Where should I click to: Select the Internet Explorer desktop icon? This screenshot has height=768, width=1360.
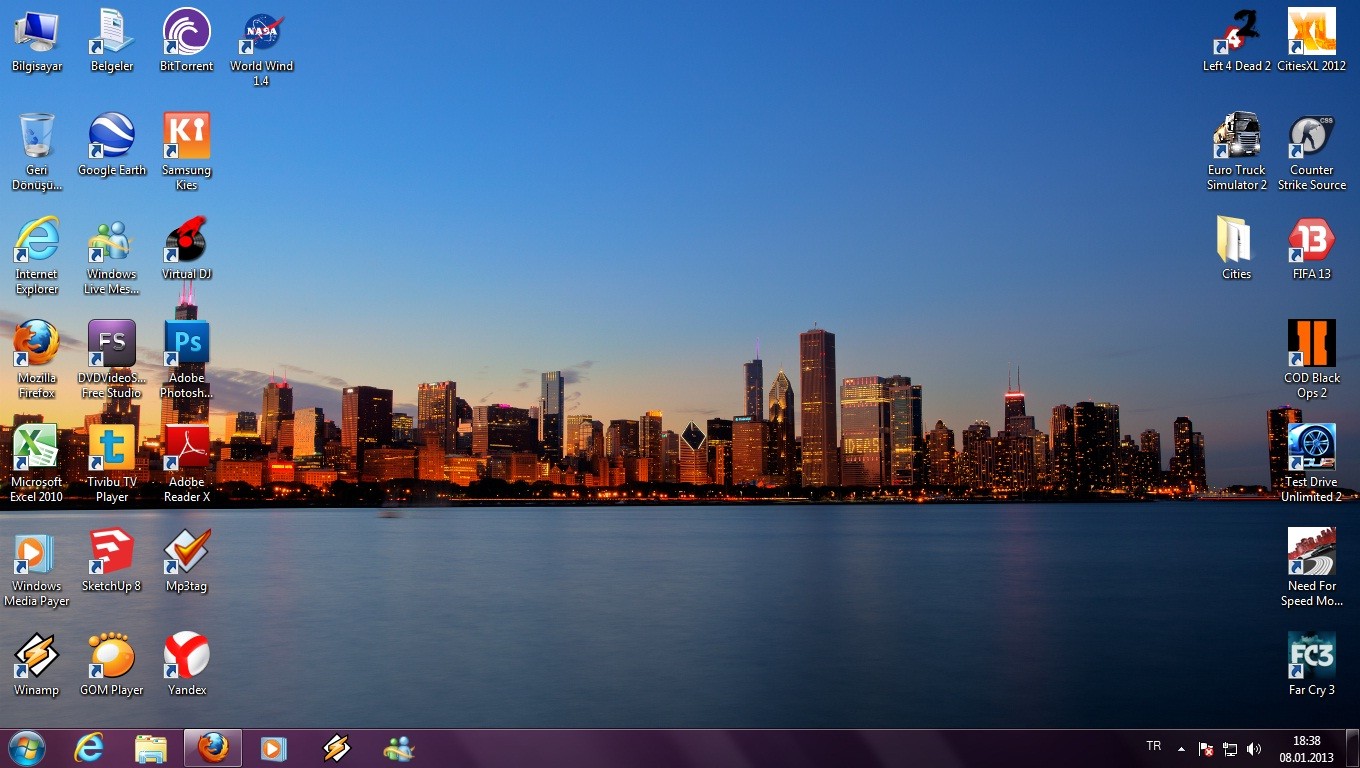pyautogui.click(x=37, y=256)
